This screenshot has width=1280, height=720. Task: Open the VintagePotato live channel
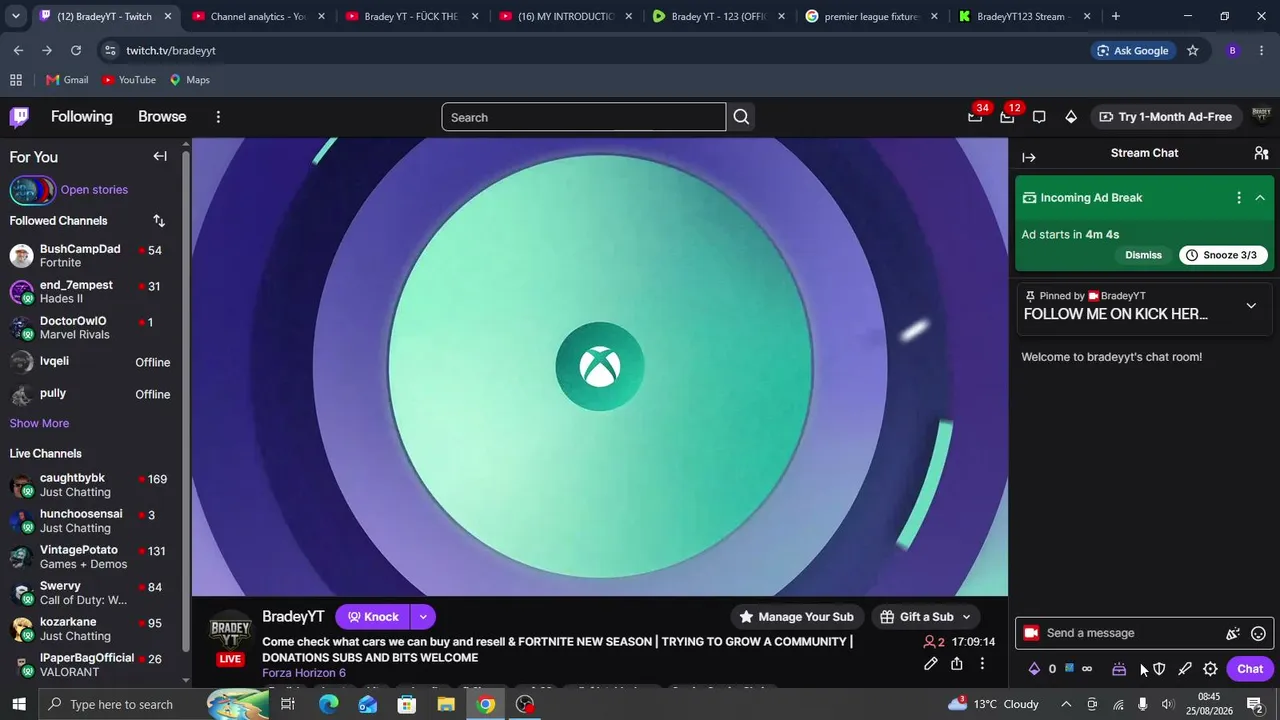coord(90,557)
